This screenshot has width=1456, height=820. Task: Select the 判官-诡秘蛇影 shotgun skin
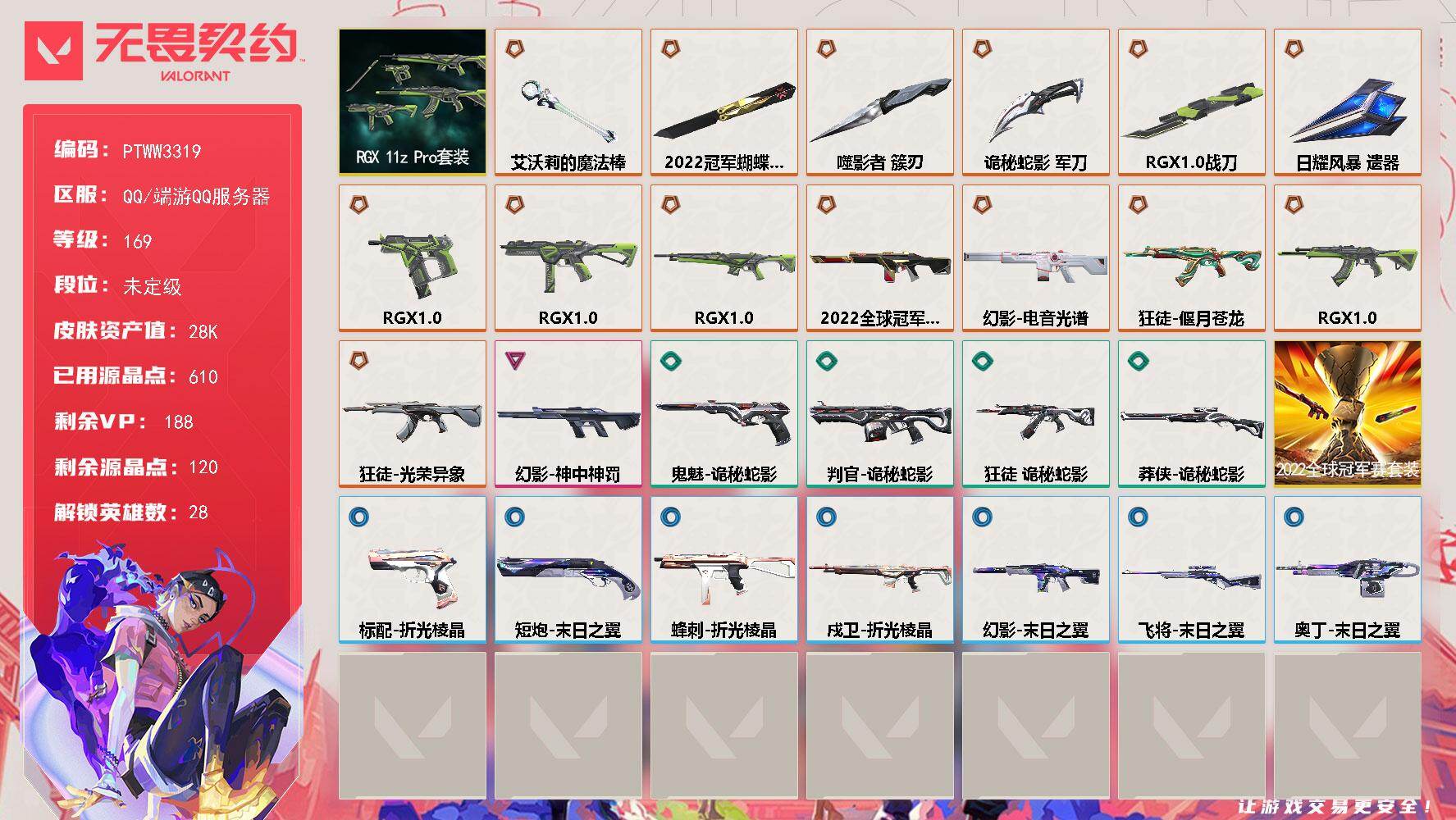tap(880, 413)
